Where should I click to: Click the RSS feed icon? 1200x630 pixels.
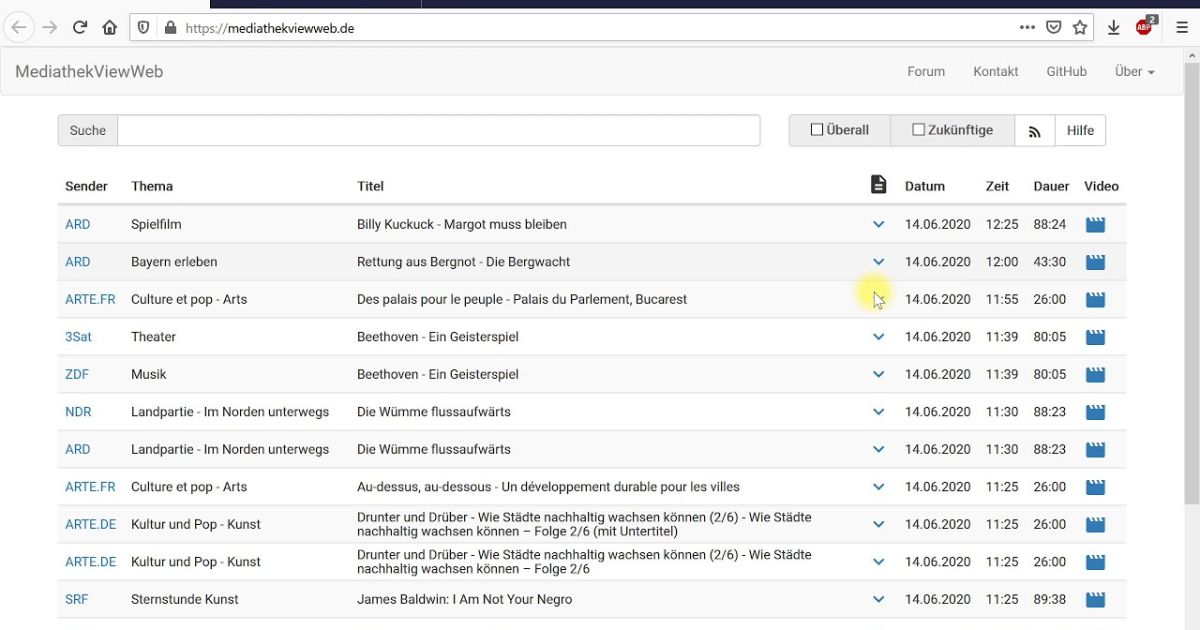[1034, 130]
